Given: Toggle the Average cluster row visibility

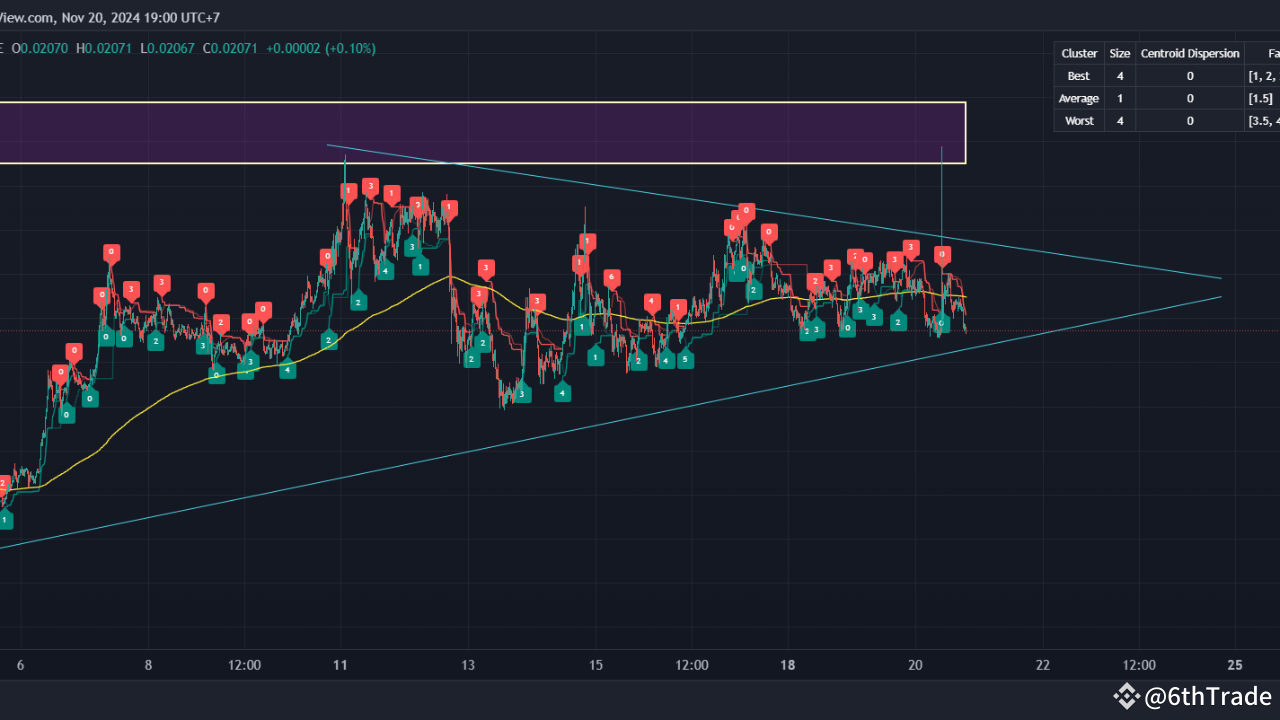Looking at the screenshot, I should click(1078, 97).
